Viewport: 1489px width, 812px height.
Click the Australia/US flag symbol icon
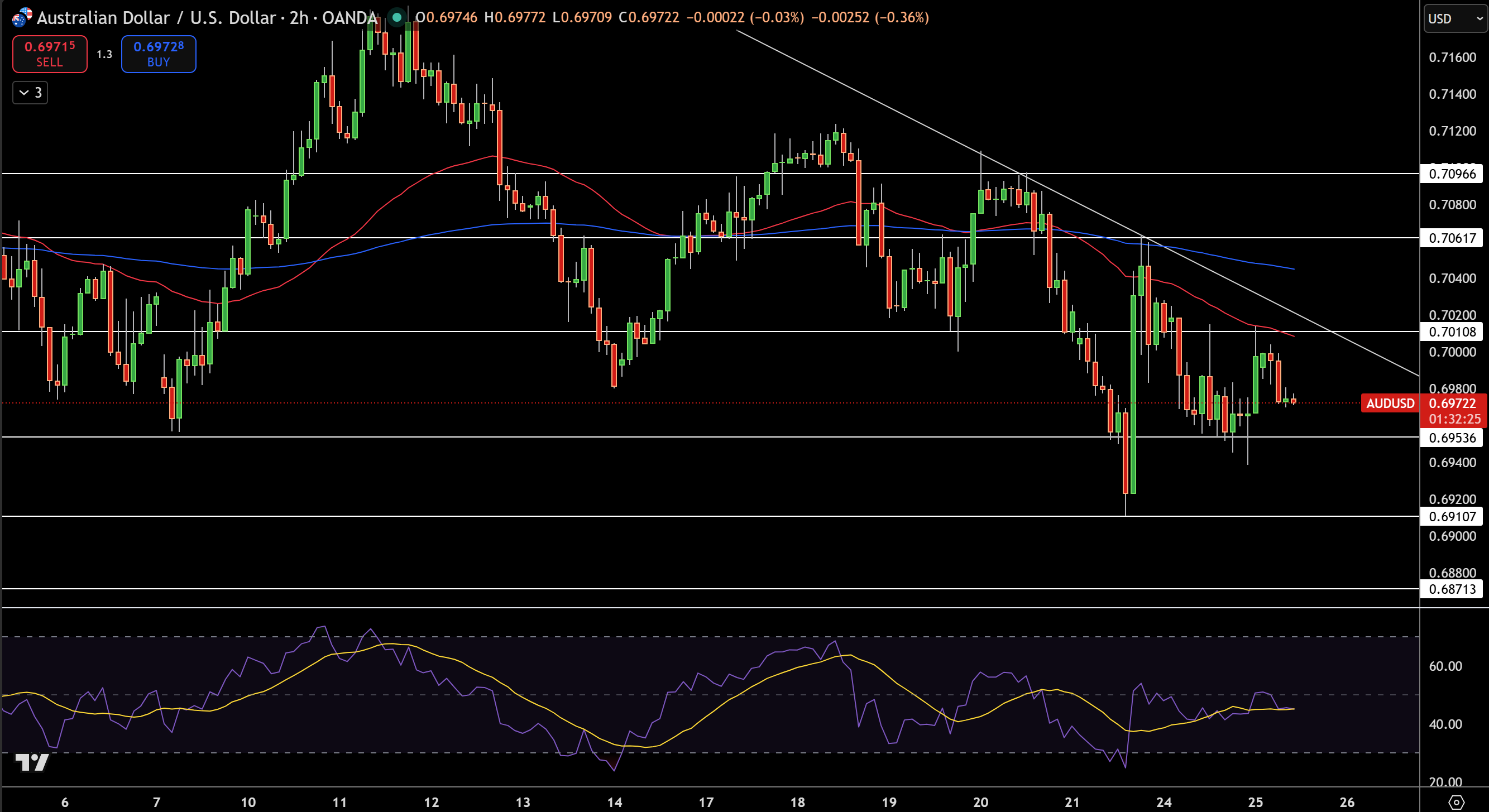[22, 17]
